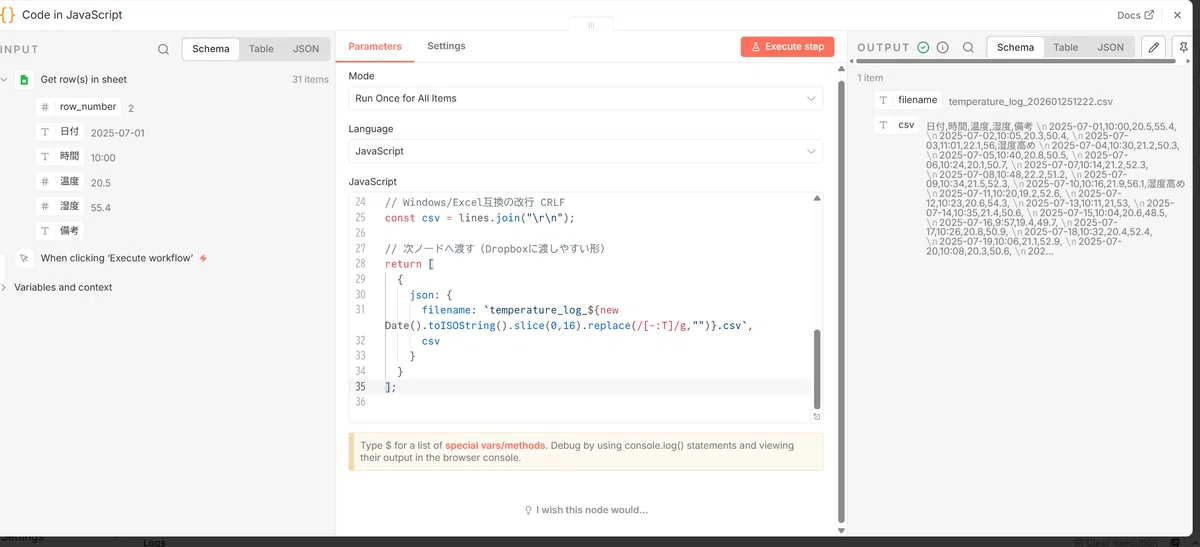Image resolution: width=1200 pixels, height=547 pixels.
Task: Click the code editor expand corner icon
Action: [817, 417]
